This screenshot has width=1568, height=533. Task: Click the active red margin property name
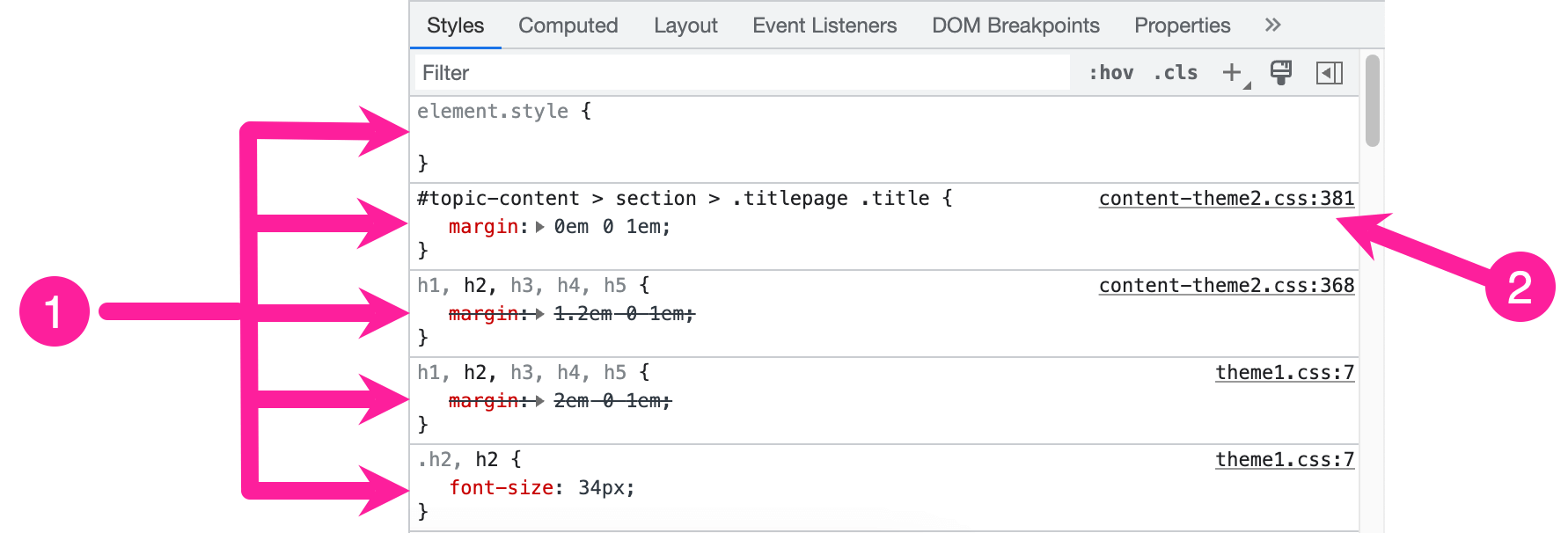[x=483, y=227]
